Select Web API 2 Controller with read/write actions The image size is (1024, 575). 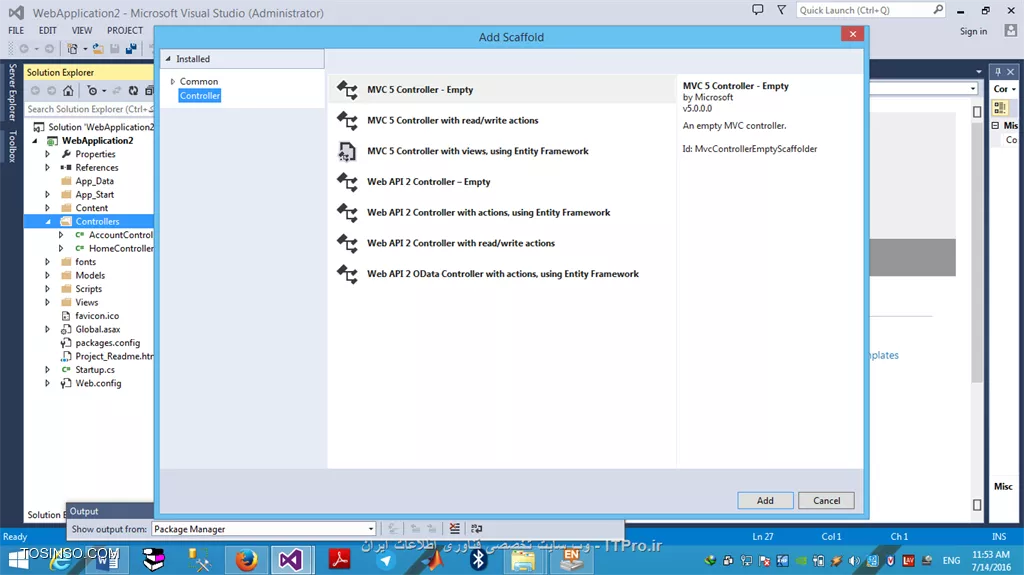click(x=502, y=243)
